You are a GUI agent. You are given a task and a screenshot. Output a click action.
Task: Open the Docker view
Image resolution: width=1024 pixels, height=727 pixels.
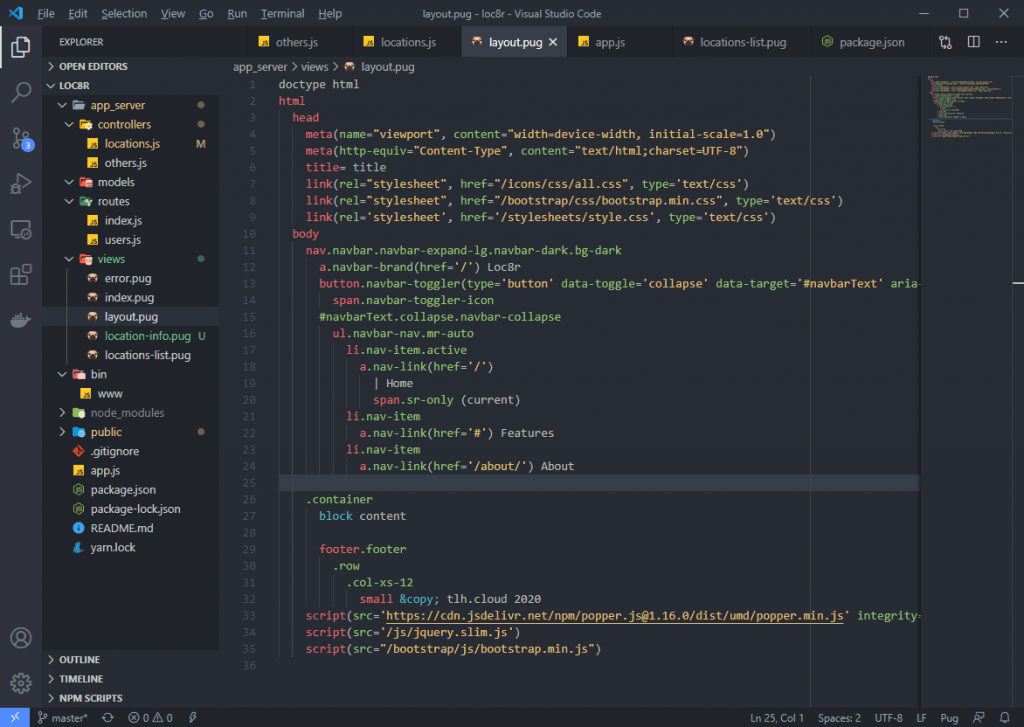point(21,320)
